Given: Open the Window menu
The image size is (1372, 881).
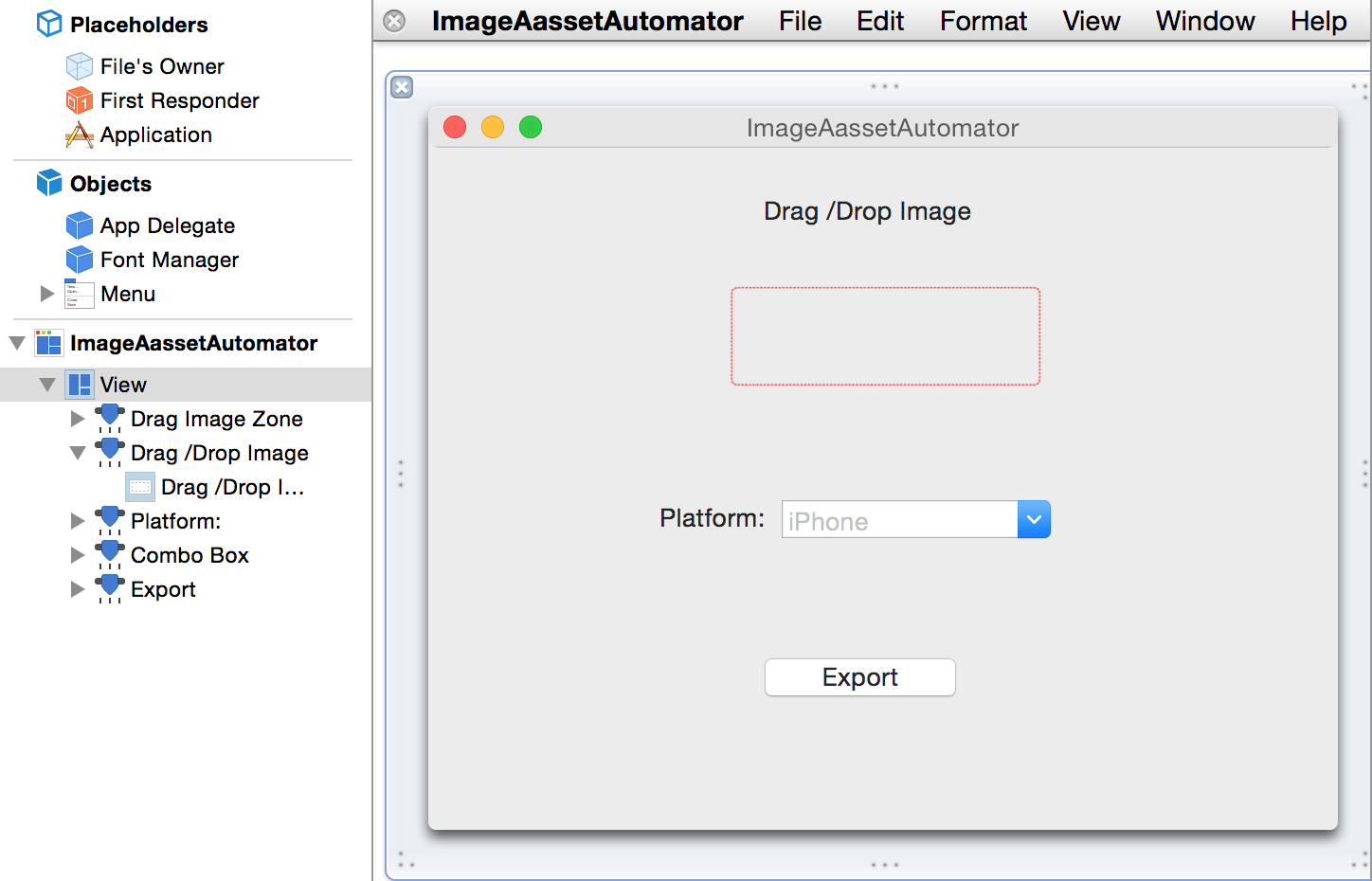Looking at the screenshot, I should click(x=1203, y=21).
